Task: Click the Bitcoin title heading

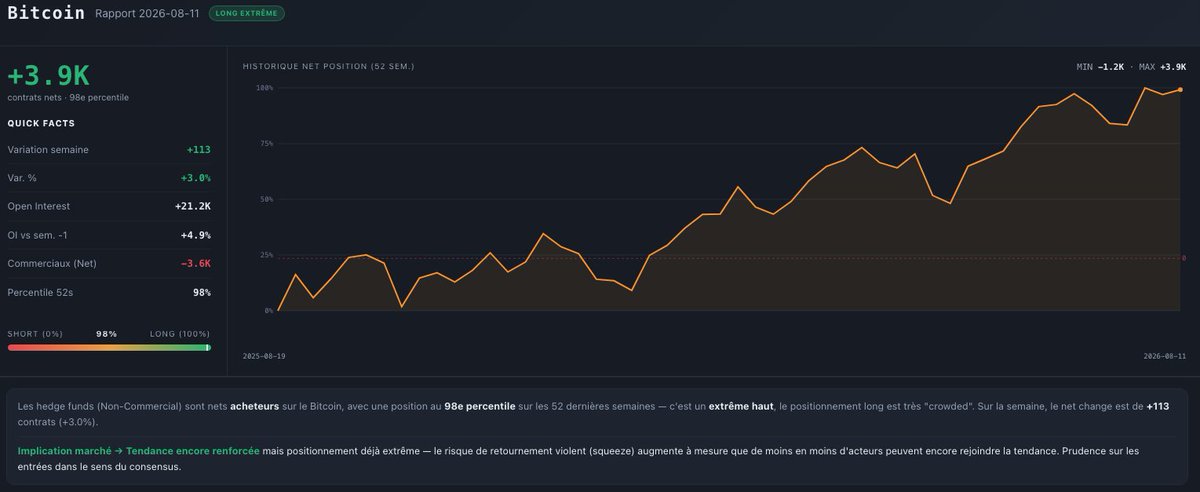Action: click(x=46, y=13)
